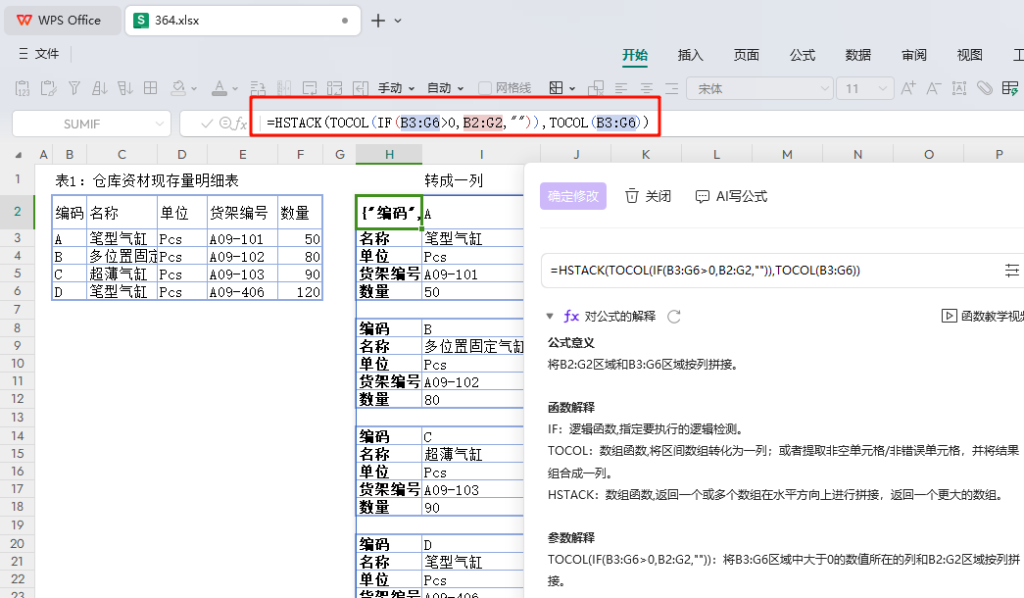Confirm formula with the checkmark icon

[x=207, y=123]
